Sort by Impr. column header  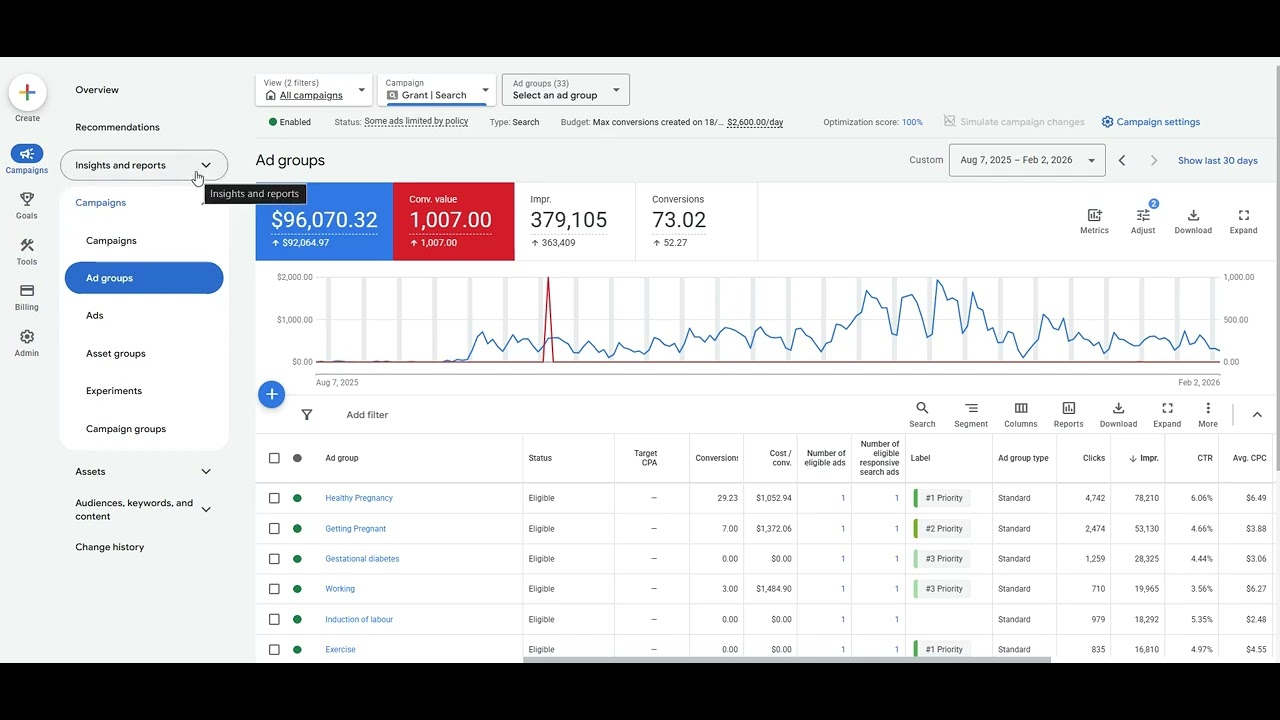point(1144,458)
